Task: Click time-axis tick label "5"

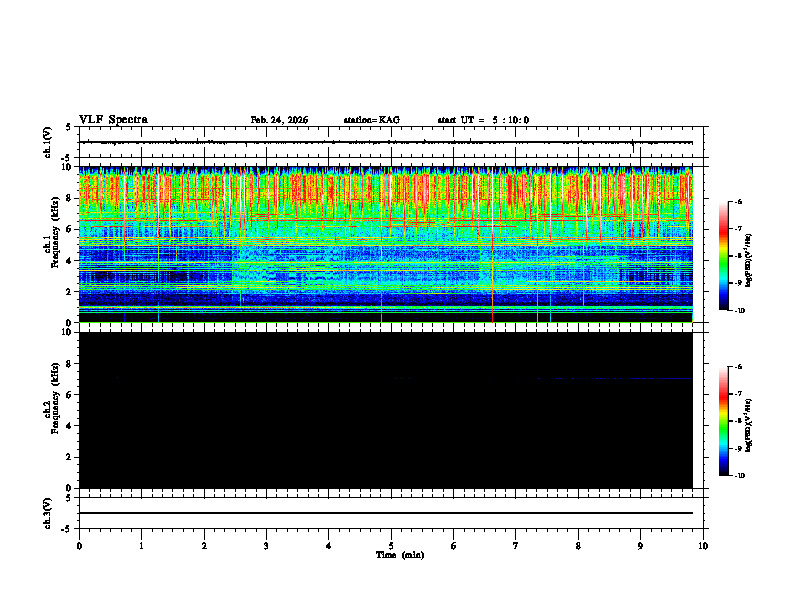Action: (x=391, y=546)
